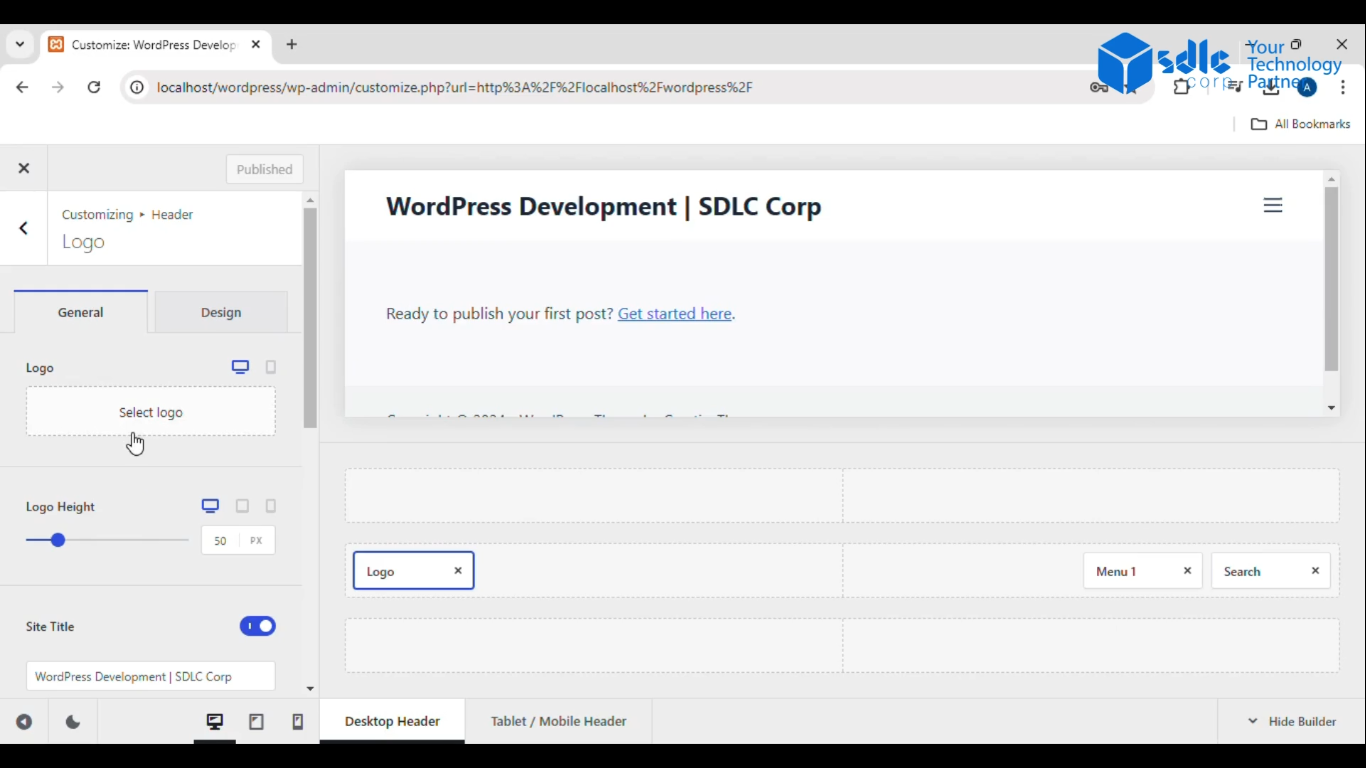Toggle the Site Title switch

(258, 626)
